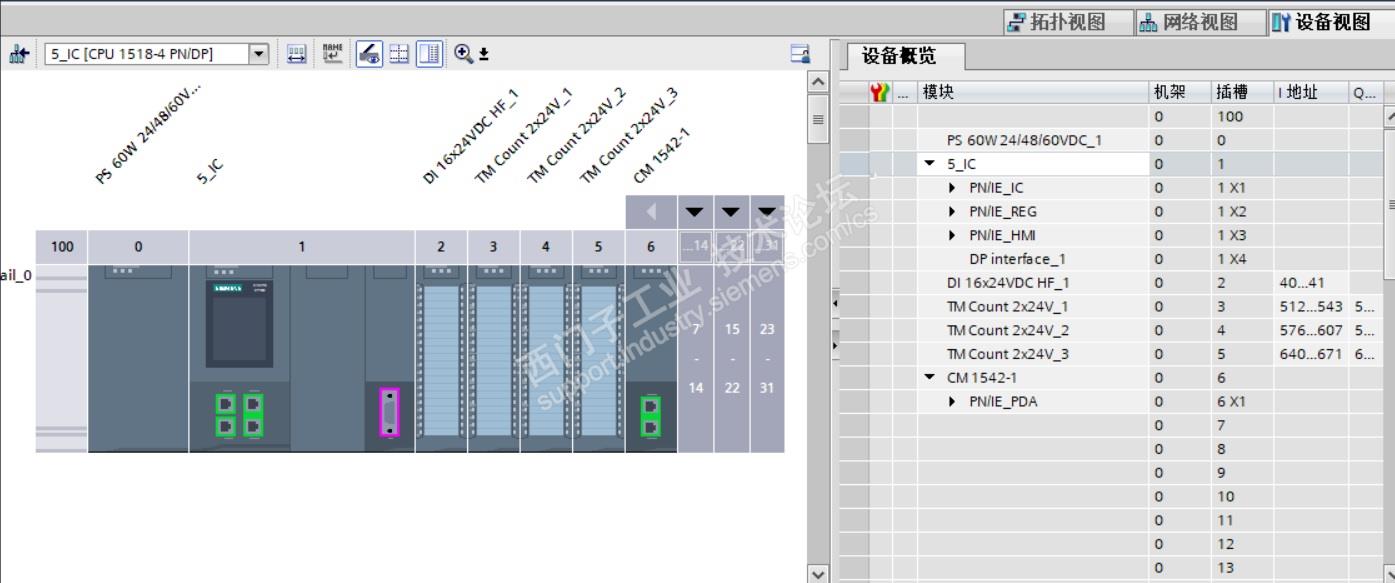Image resolution: width=1395 pixels, height=583 pixels.
Task: Click the purple DP interface connector
Action: [x=390, y=413]
